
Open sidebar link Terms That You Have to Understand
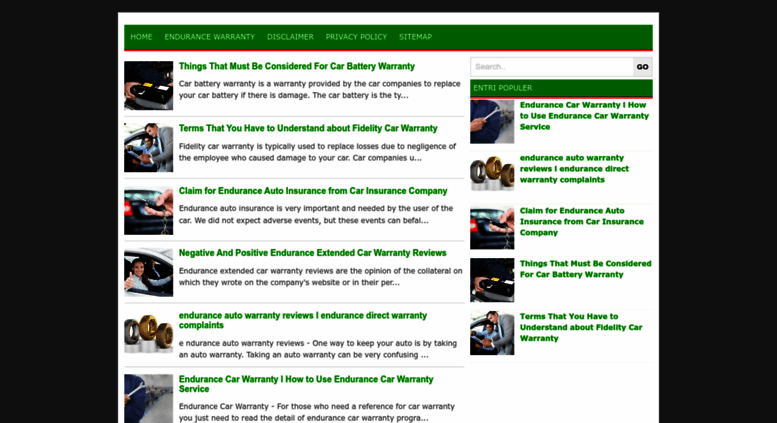(x=581, y=327)
